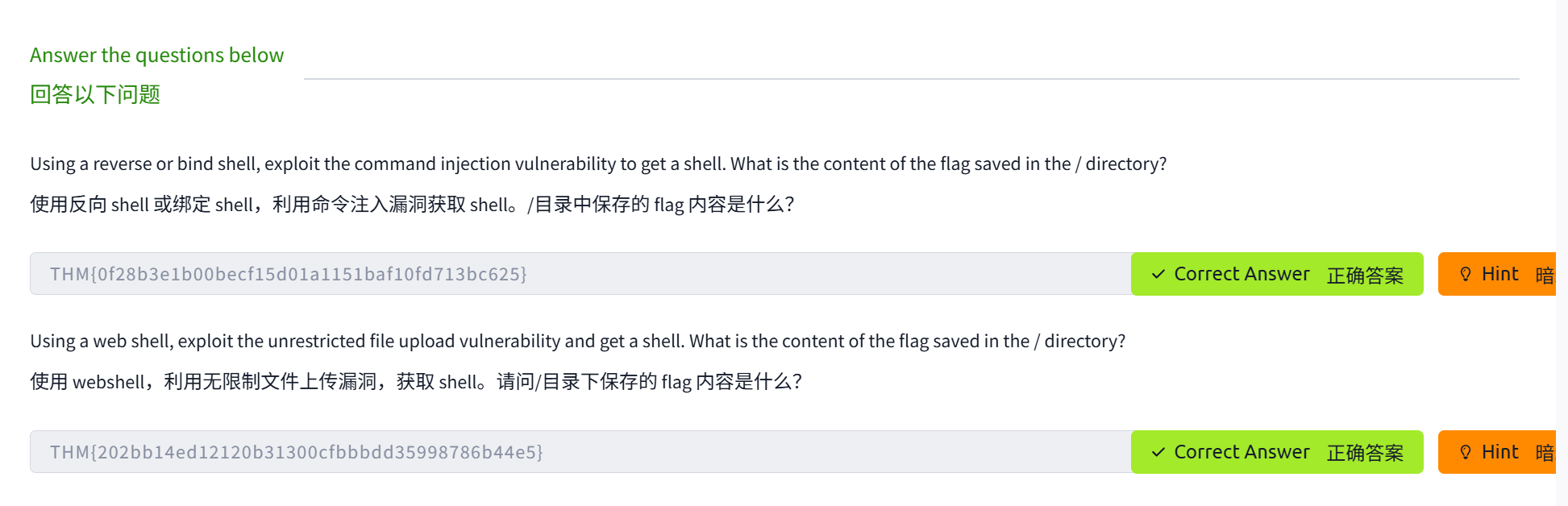Click the lightbulb icon on the first Hint button

click(1466, 275)
